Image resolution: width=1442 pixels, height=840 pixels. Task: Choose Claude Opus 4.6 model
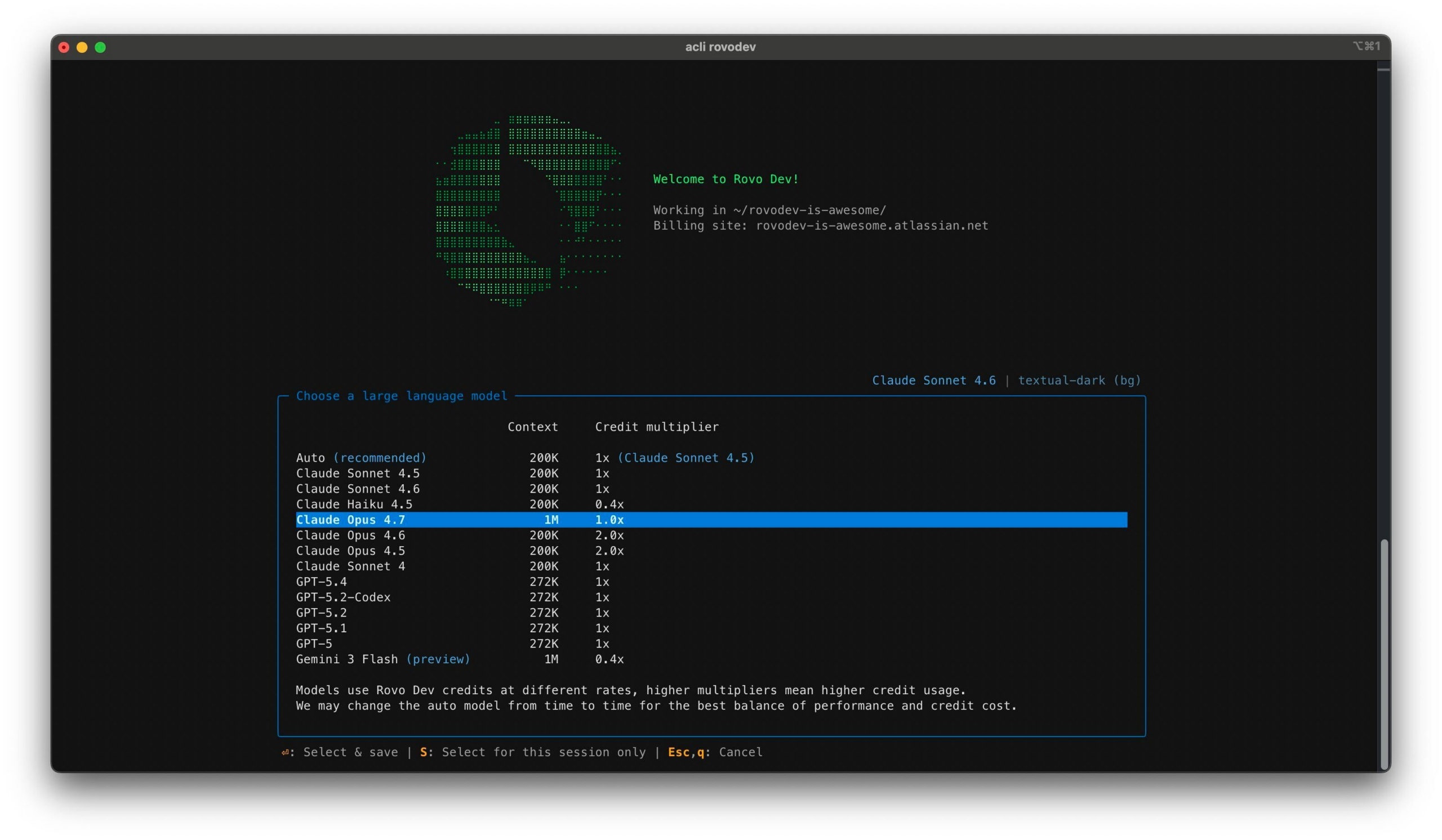[711, 535]
